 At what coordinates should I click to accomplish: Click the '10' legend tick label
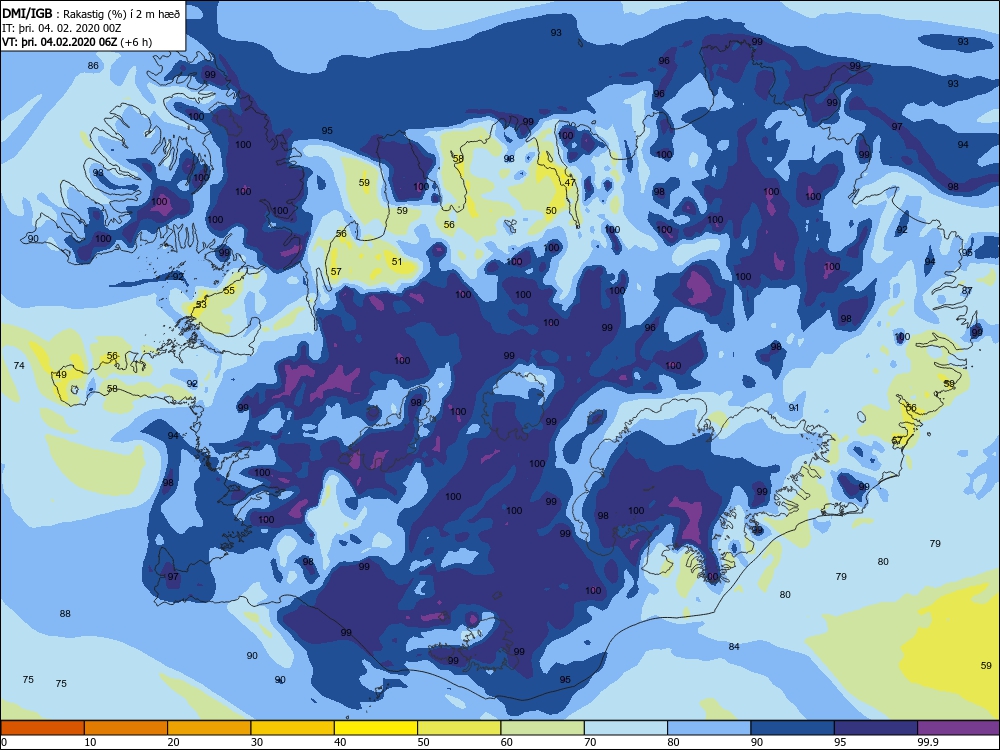coord(90,742)
